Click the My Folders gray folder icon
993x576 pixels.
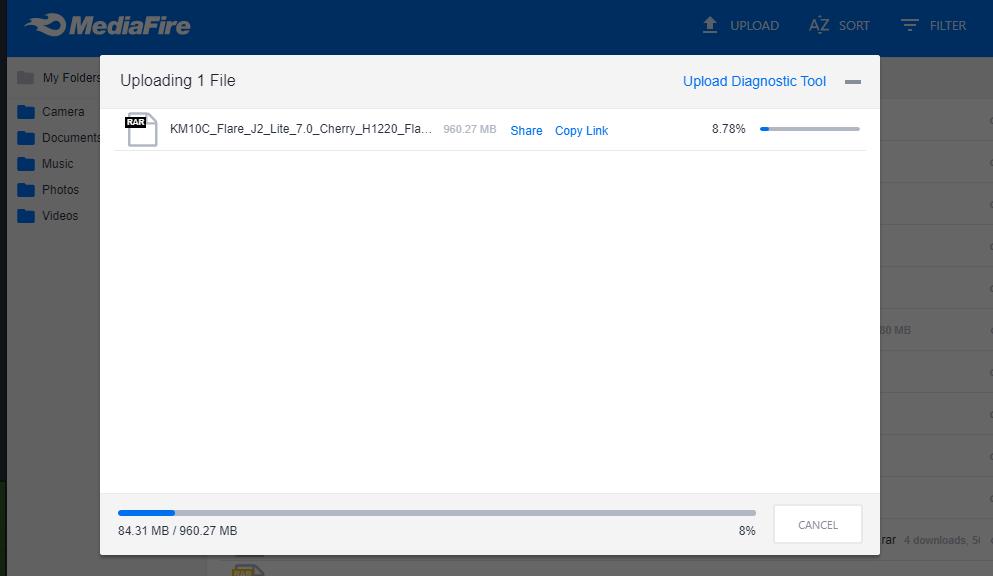[x=26, y=78]
